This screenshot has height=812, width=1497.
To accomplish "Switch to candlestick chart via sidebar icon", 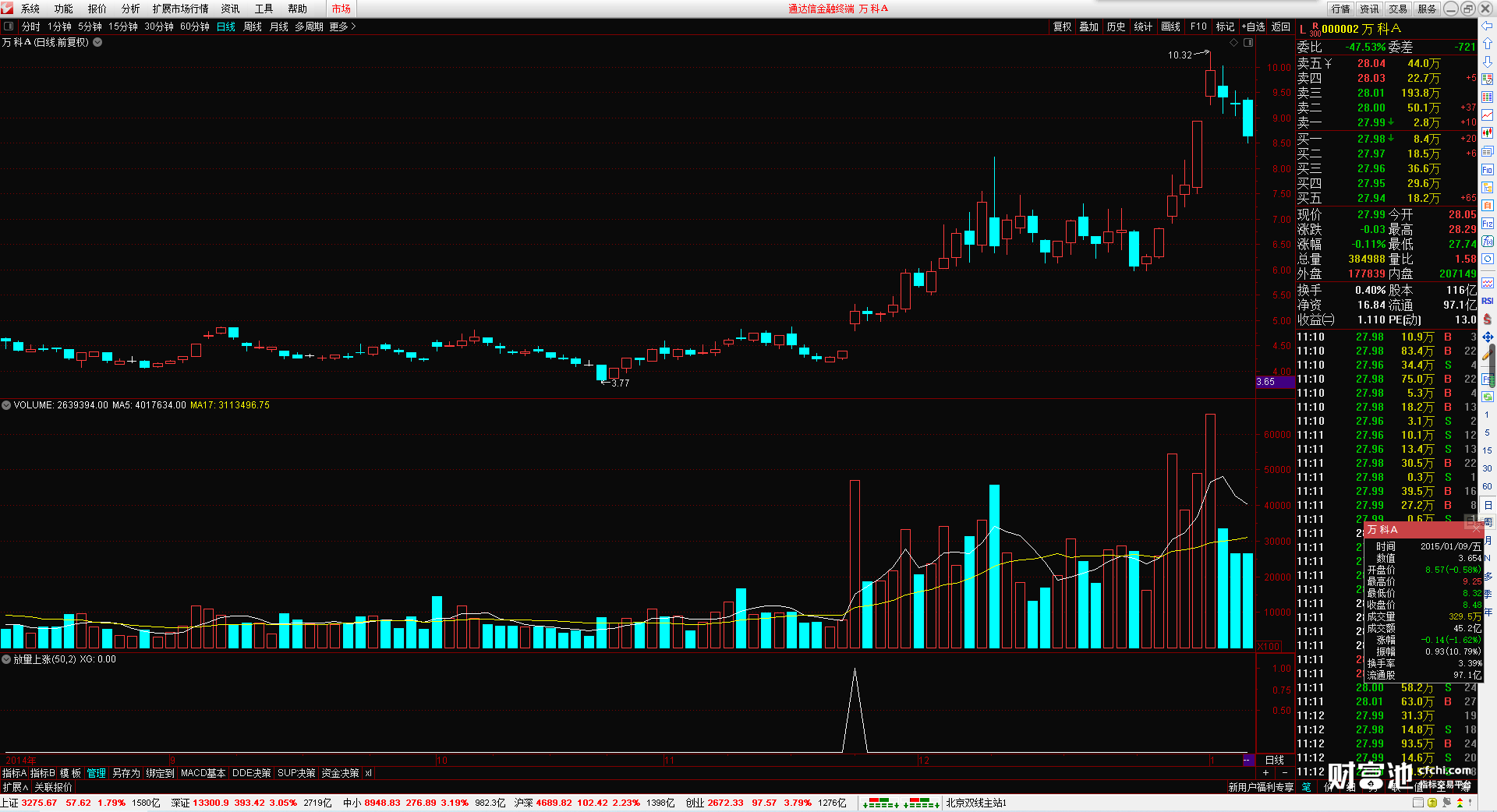I will (1488, 133).
